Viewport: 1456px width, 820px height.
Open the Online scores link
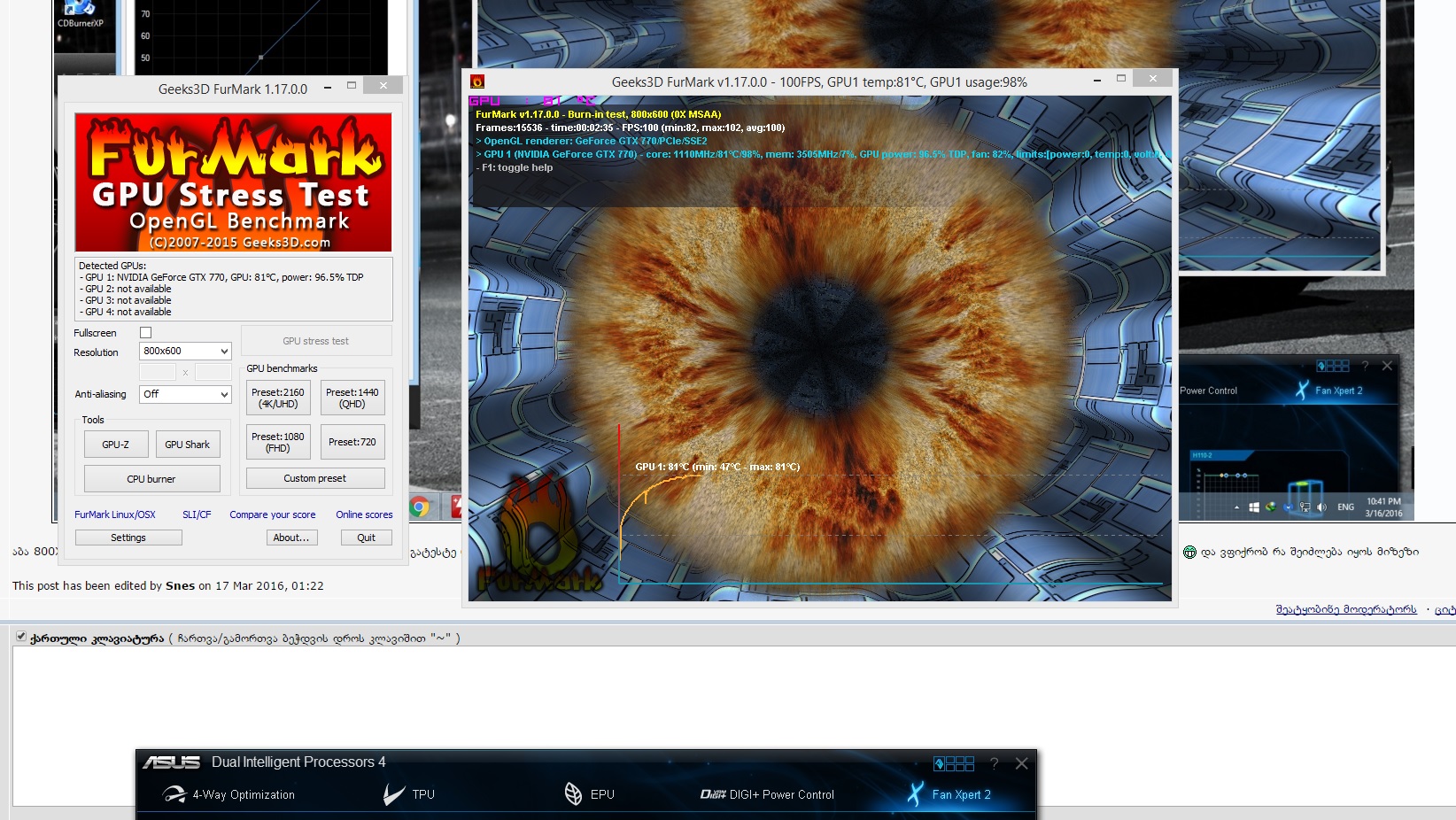364,514
